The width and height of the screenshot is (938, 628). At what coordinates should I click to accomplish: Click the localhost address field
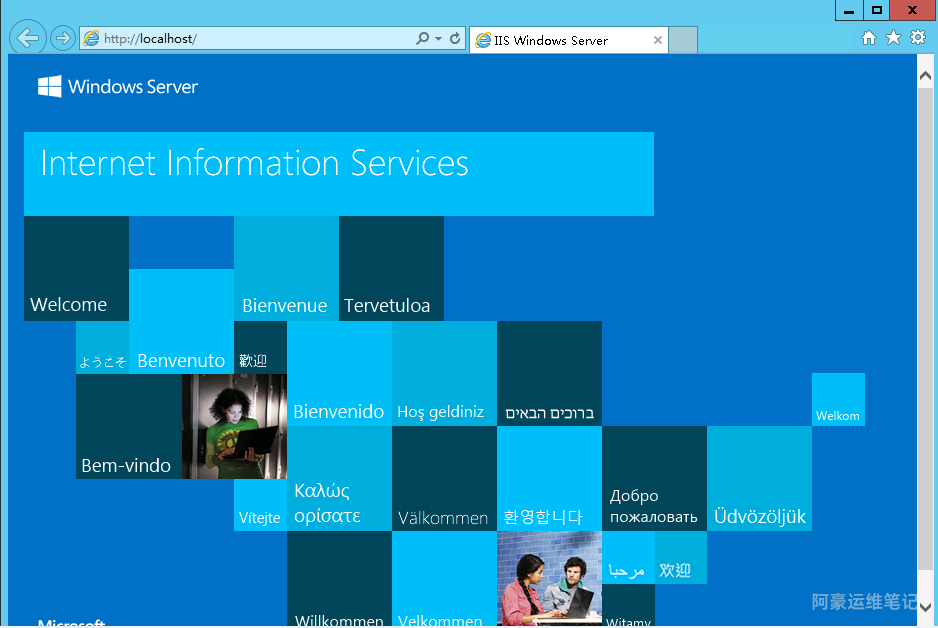point(250,39)
